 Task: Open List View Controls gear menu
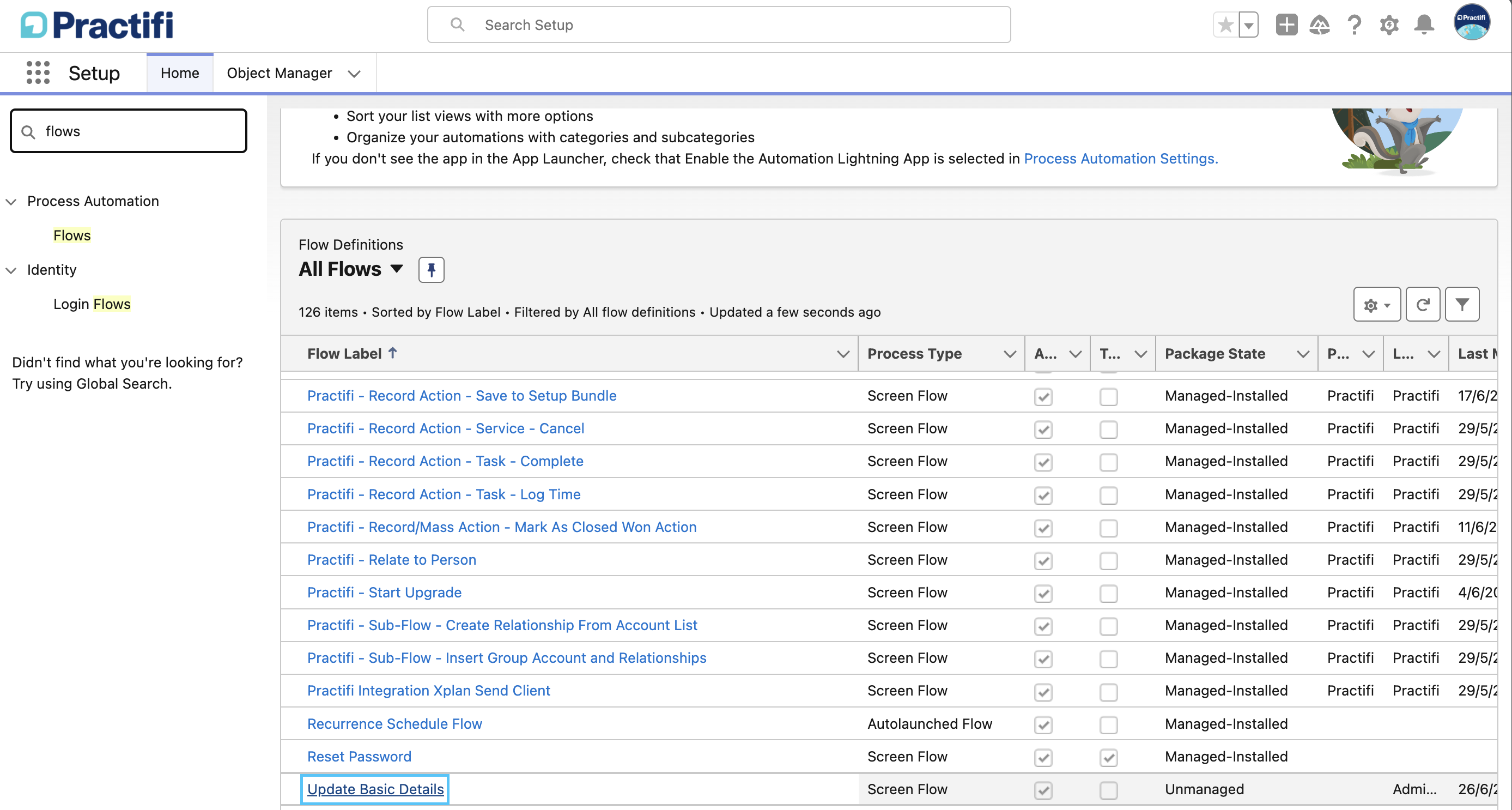pyautogui.click(x=1376, y=304)
